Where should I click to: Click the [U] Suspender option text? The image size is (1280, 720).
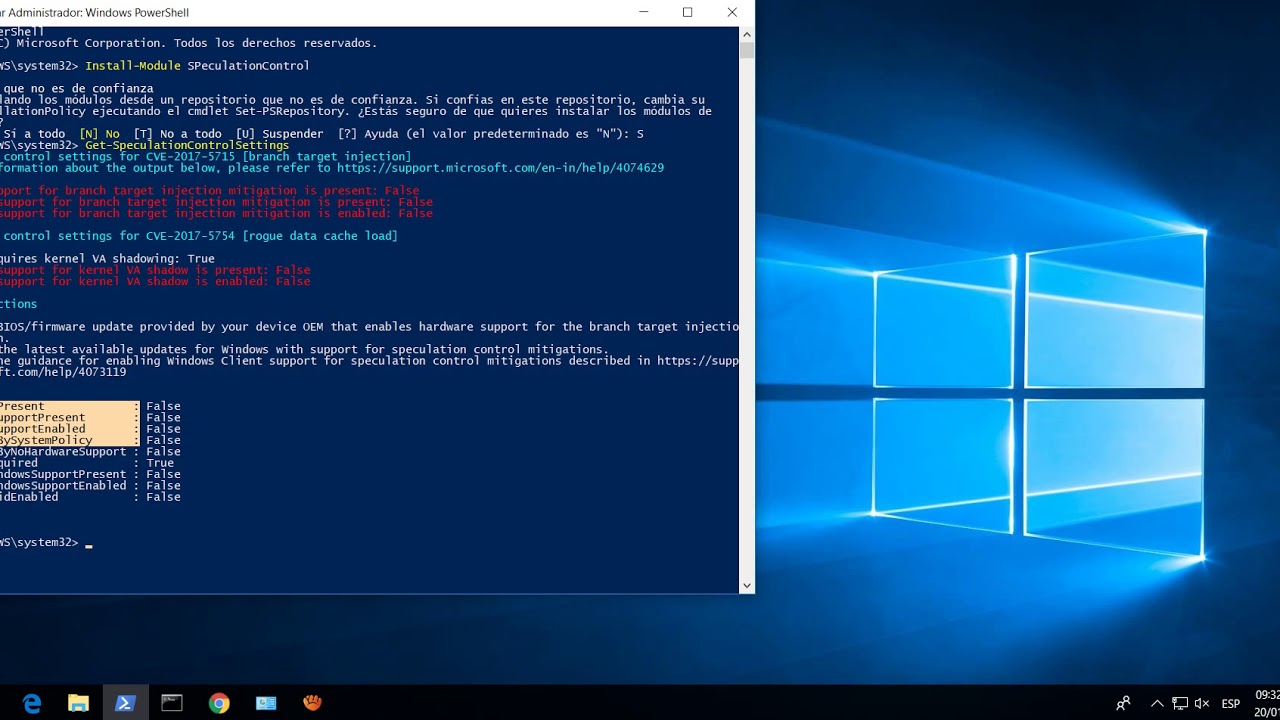[x=280, y=134]
